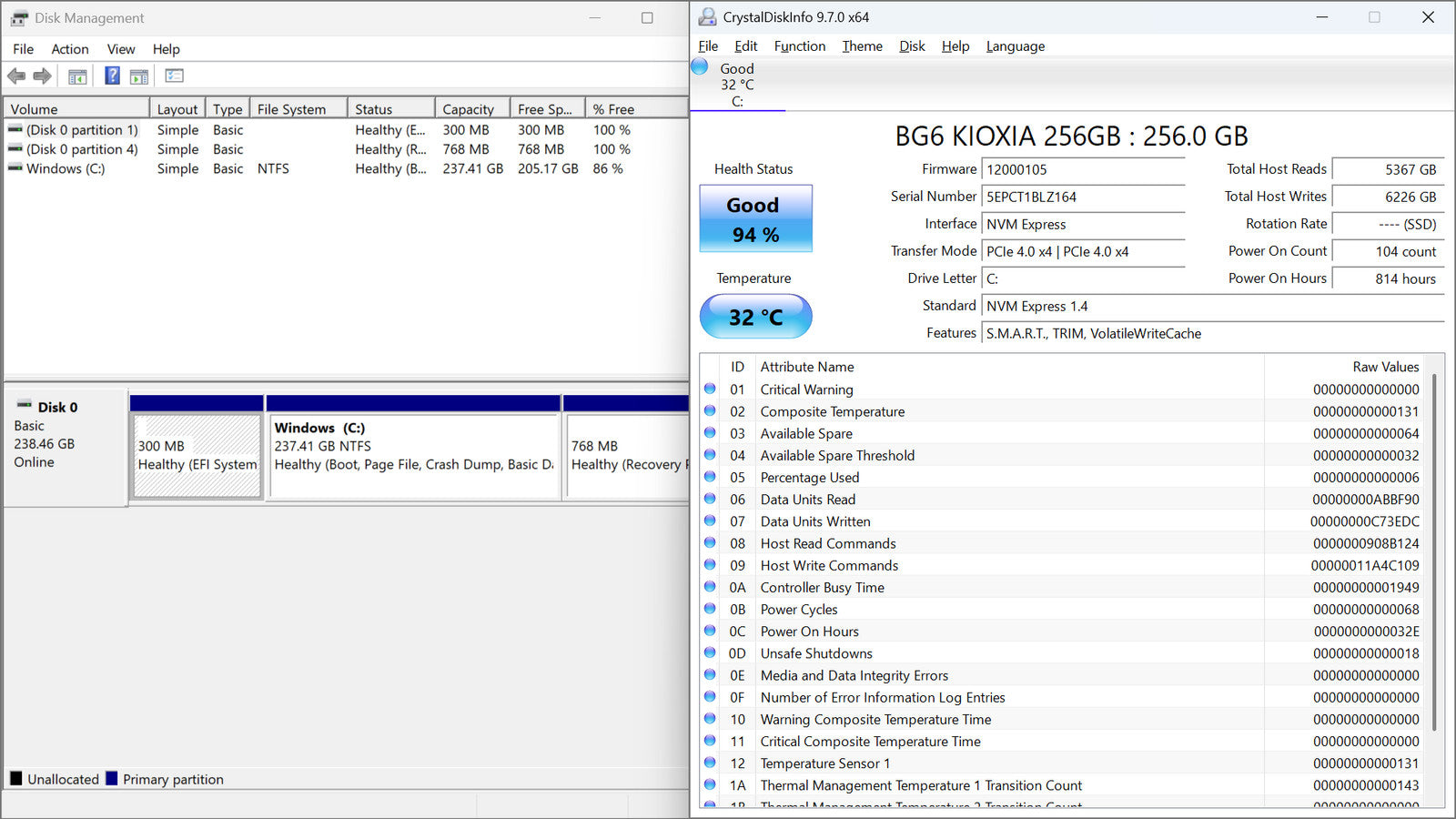Click the Serial Number field
1456x819 pixels.
click(x=1083, y=197)
